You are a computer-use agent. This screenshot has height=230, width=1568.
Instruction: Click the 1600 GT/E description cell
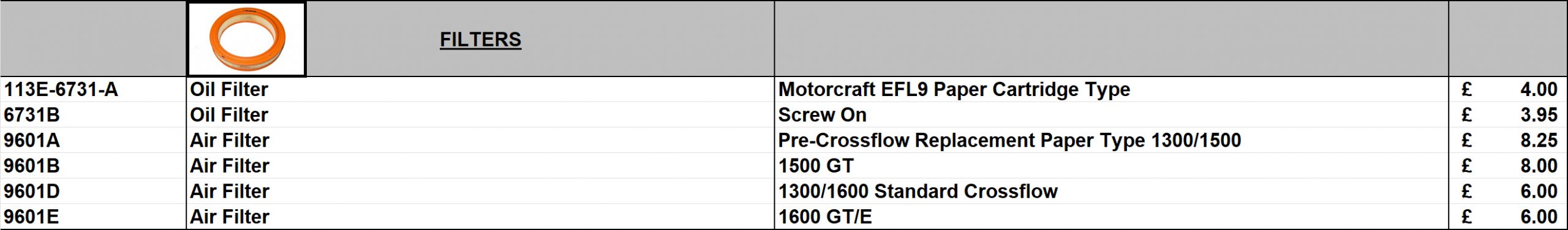coord(1111,217)
